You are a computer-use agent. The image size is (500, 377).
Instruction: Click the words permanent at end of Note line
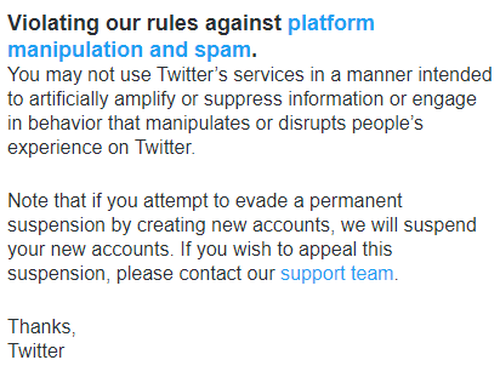click(356, 201)
